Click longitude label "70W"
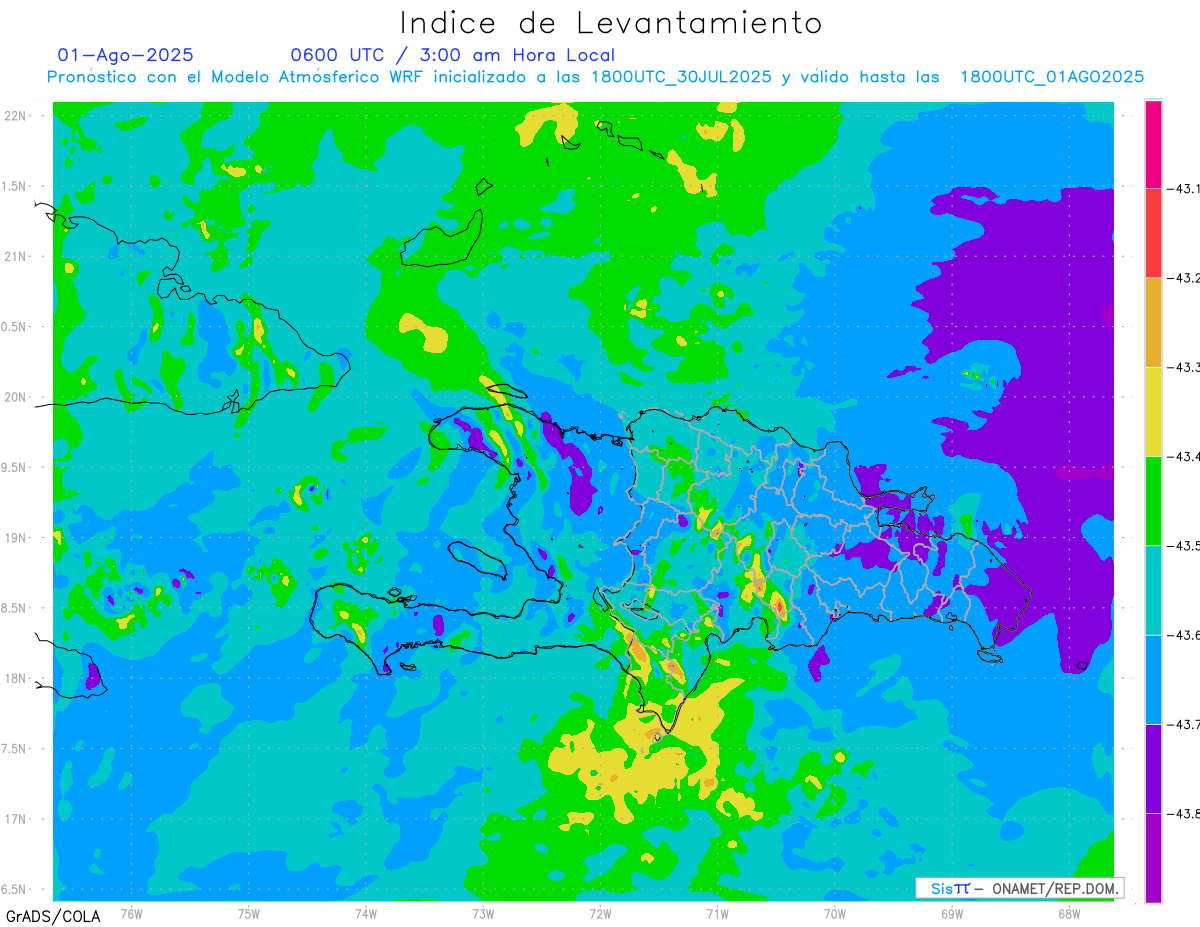The width and height of the screenshot is (1200, 927). pos(835,912)
